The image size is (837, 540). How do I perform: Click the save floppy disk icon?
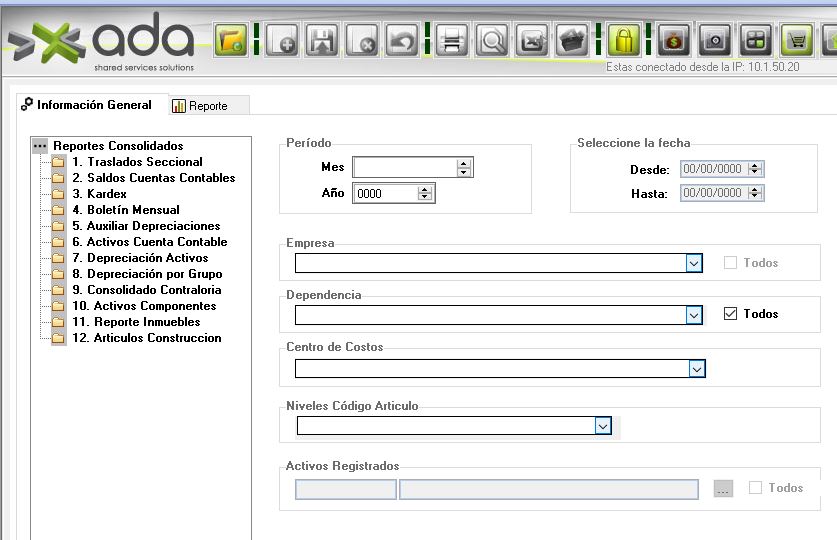322,42
